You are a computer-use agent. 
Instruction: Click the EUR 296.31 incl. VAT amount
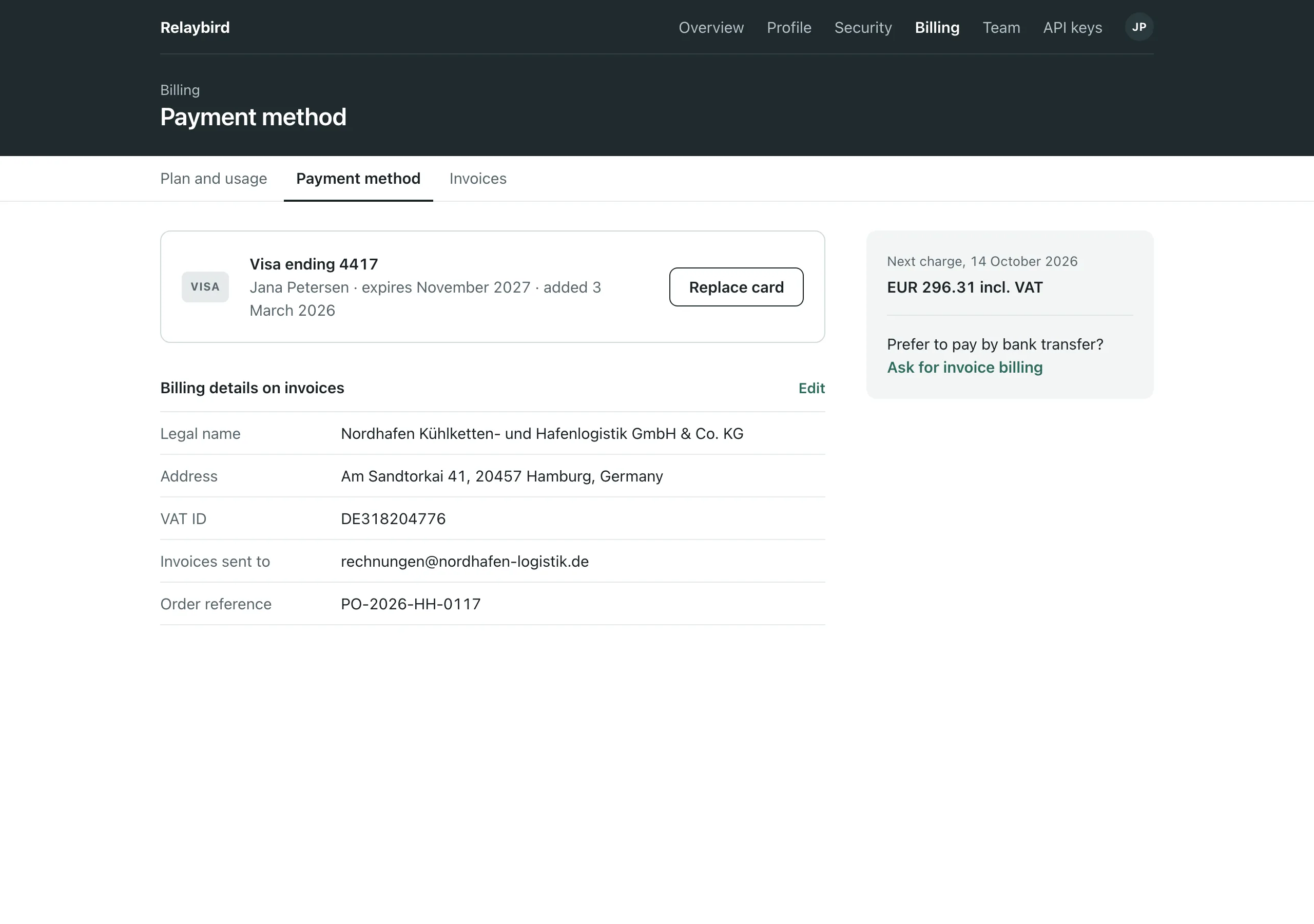tap(964, 287)
